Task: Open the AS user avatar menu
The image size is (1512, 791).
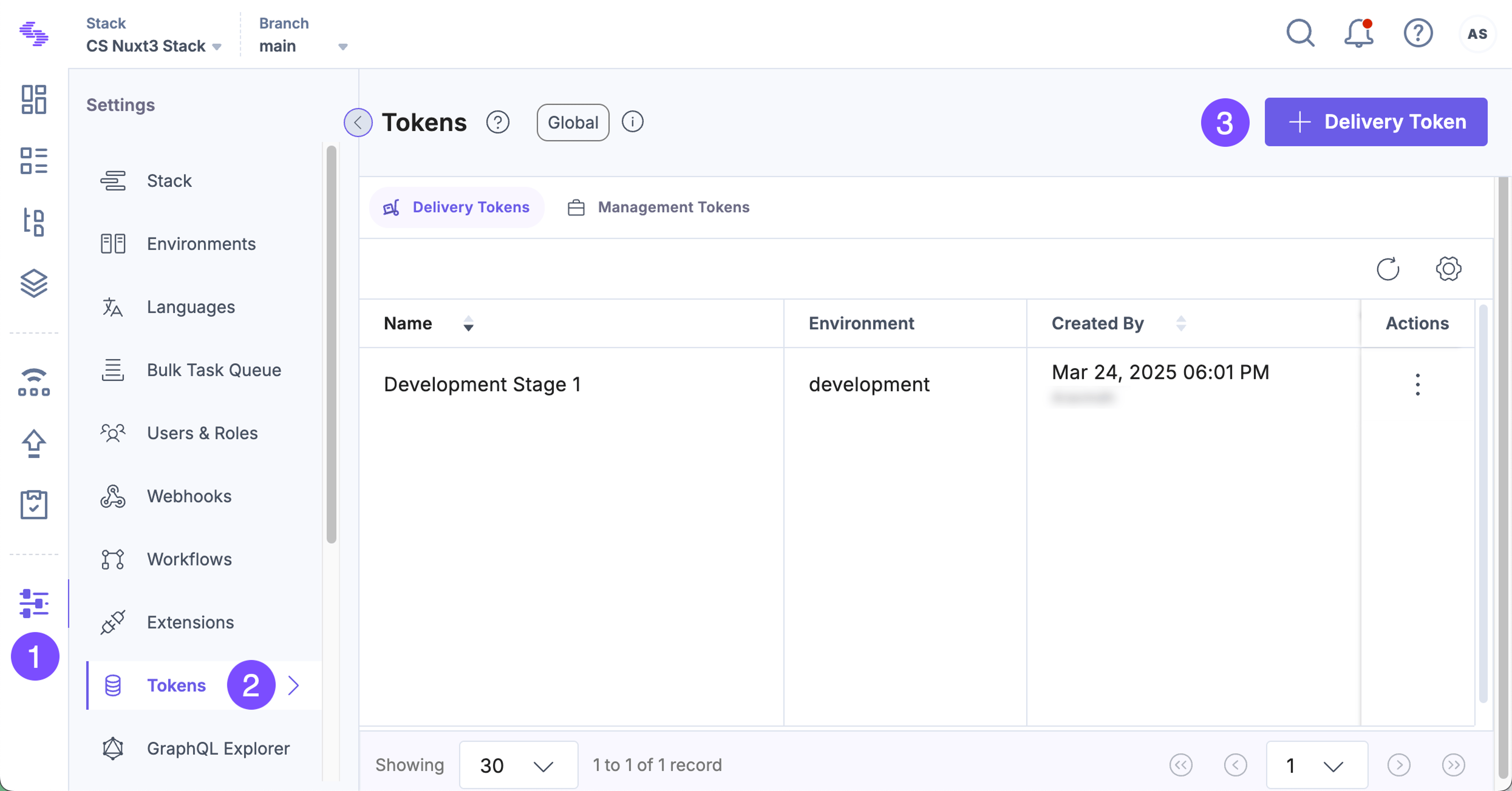Action: pos(1477,33)
